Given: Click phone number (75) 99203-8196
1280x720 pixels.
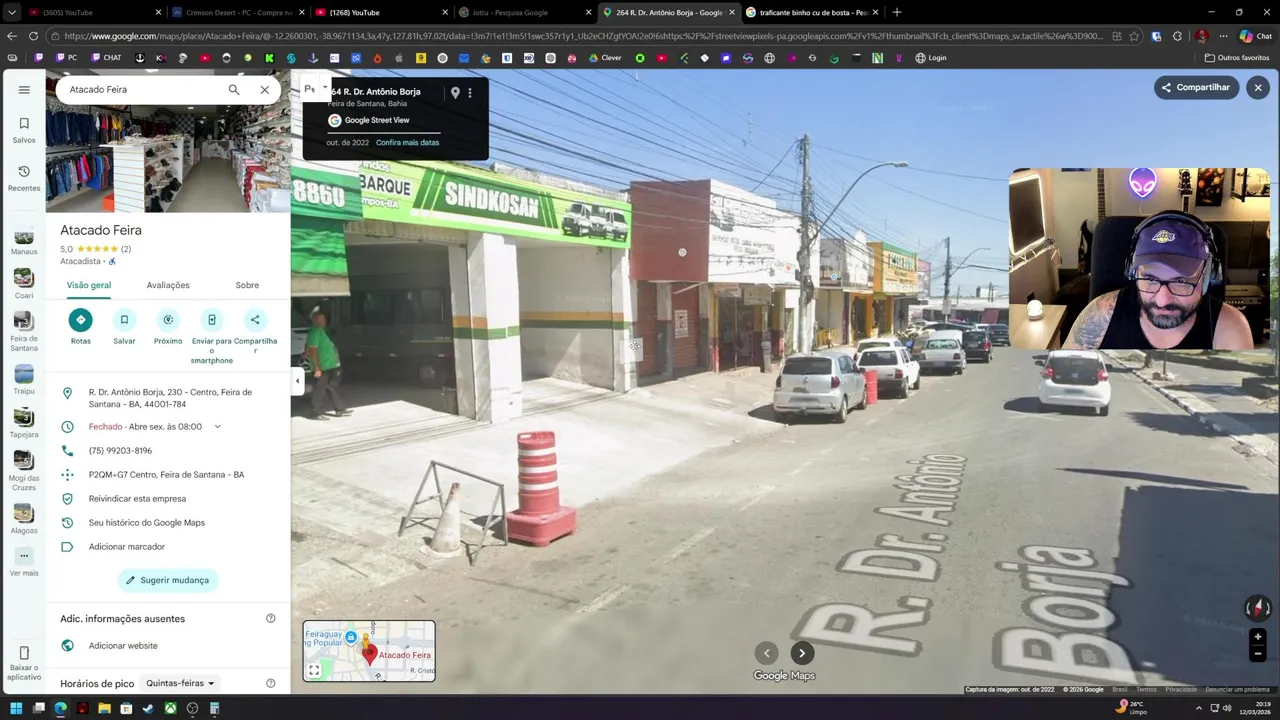Looking at the screenshot, I should click(x=120, y=451).
